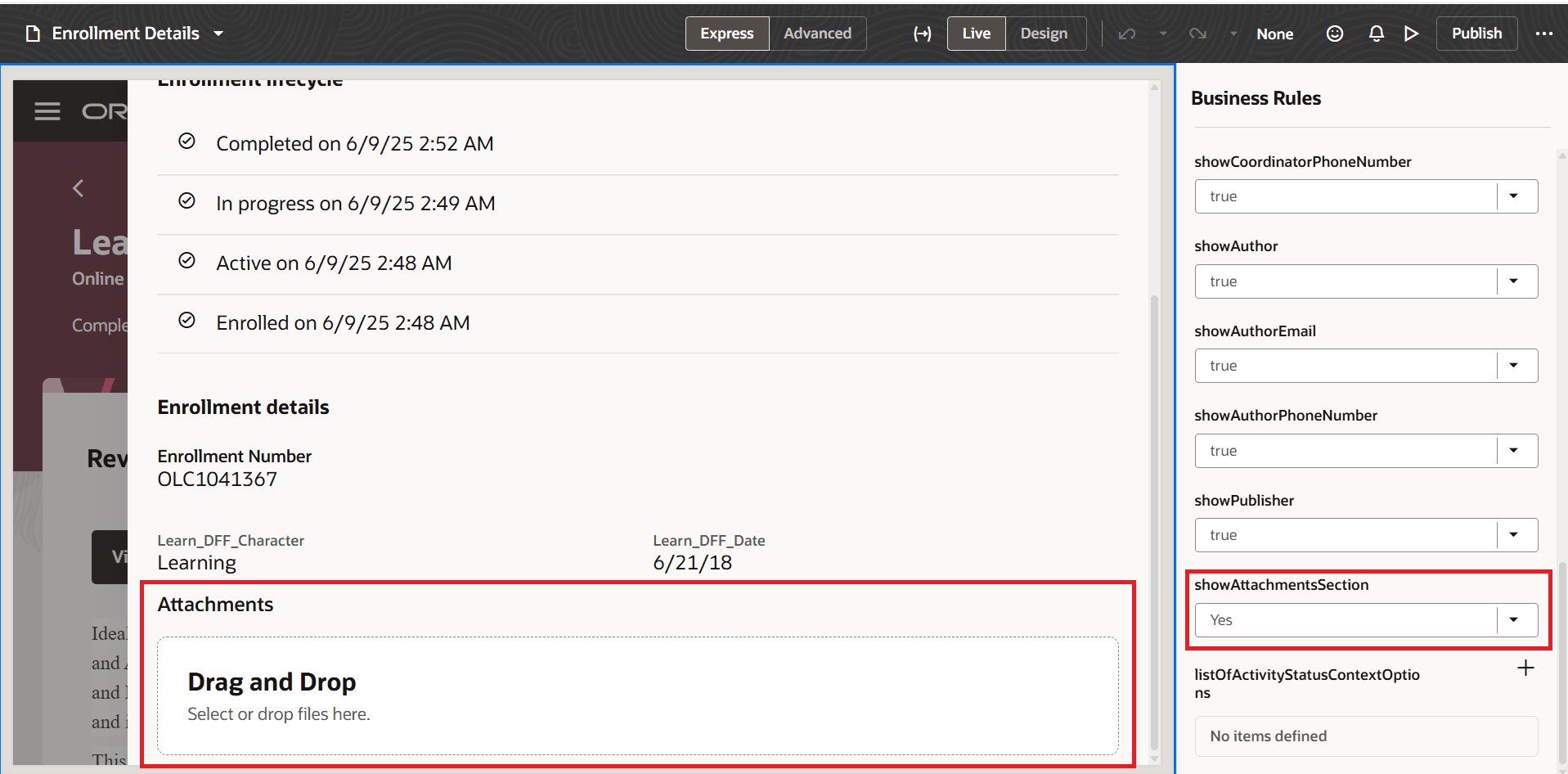This screenshot has width=1568, height=774.
Task: Switch to Express mode
Action: (727, 34)
